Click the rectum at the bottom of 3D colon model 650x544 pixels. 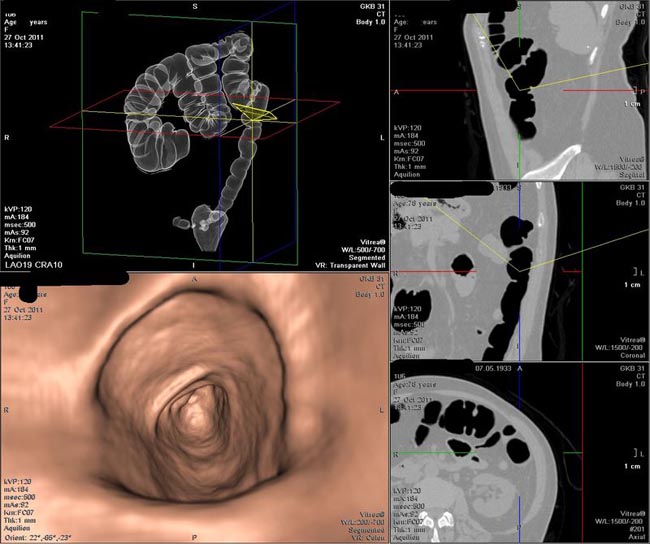click(206, 228)
